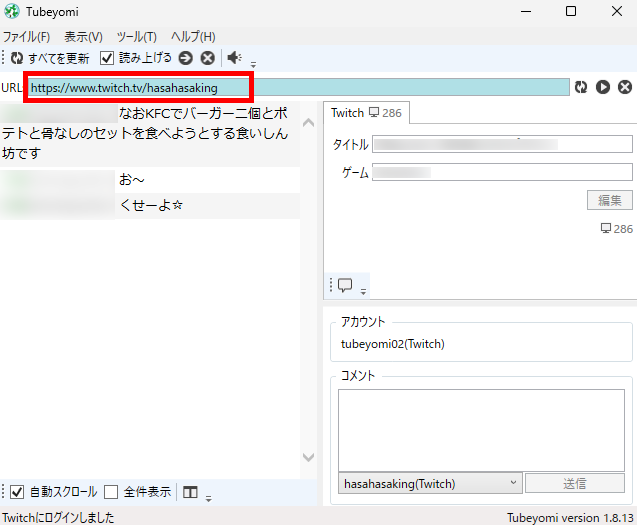This screenshot has height=525, width=637.
Task: Click the comment list scroll-up arrow
Action: pyautogui.click(x=309, y=122)
